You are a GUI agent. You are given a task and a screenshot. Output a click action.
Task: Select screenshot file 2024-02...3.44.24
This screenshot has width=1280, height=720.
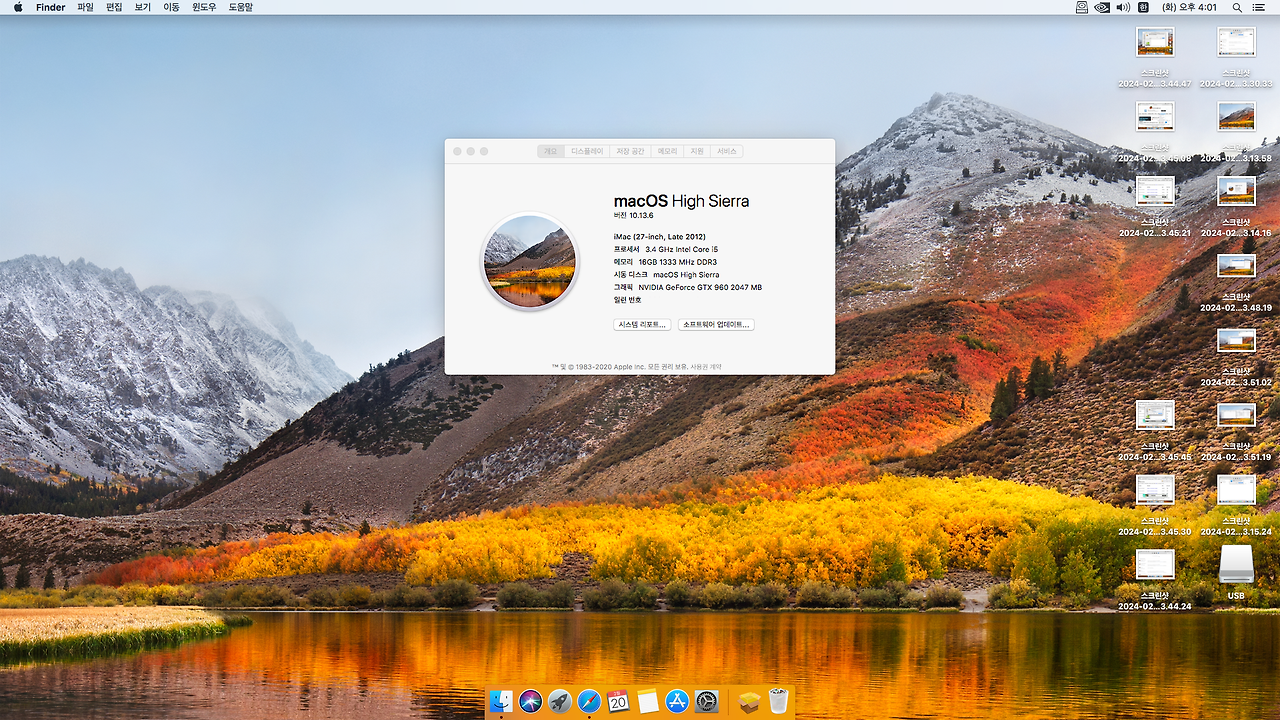click(1155, 580)
